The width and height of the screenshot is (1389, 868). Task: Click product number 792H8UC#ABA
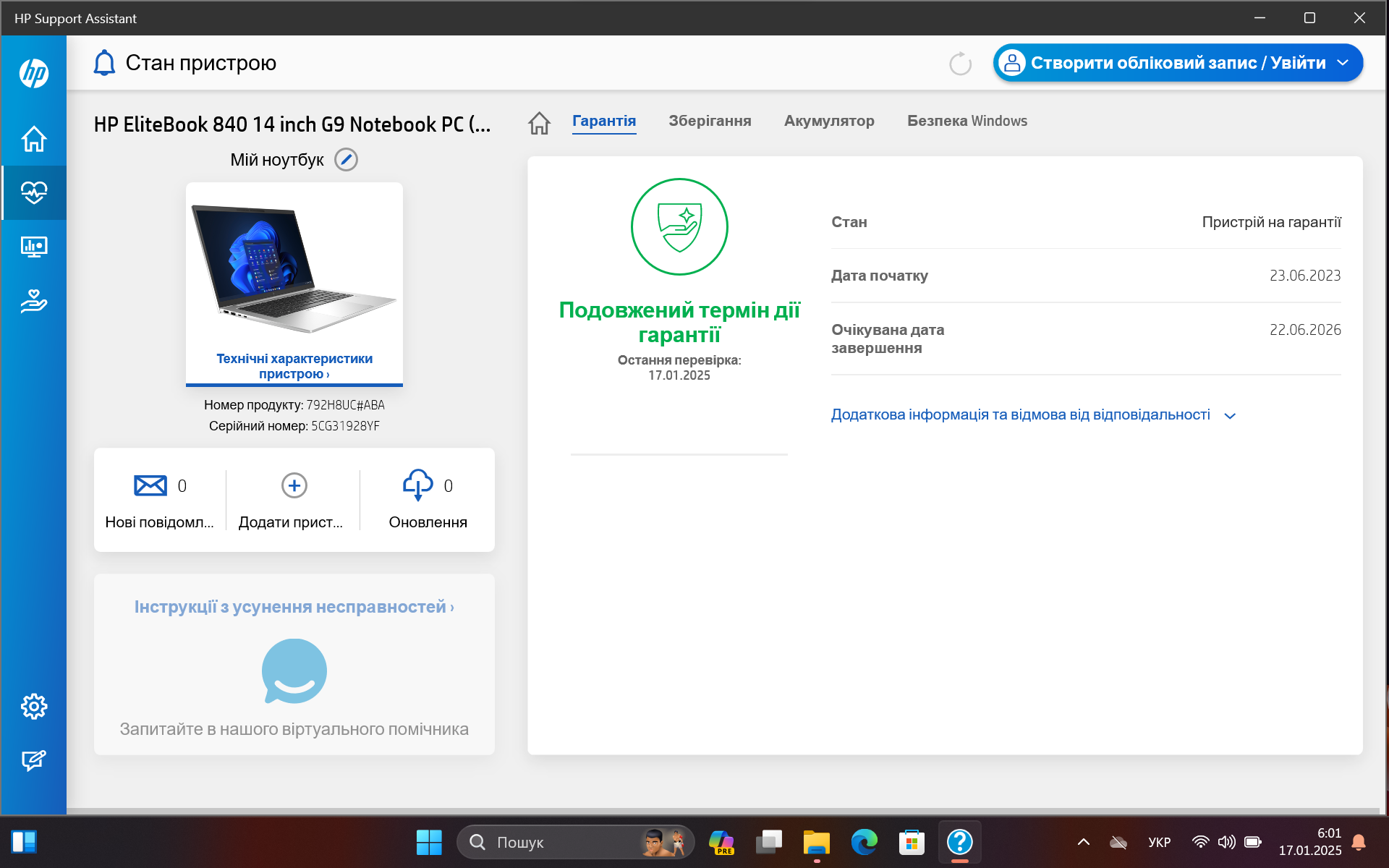click(345, 405)
